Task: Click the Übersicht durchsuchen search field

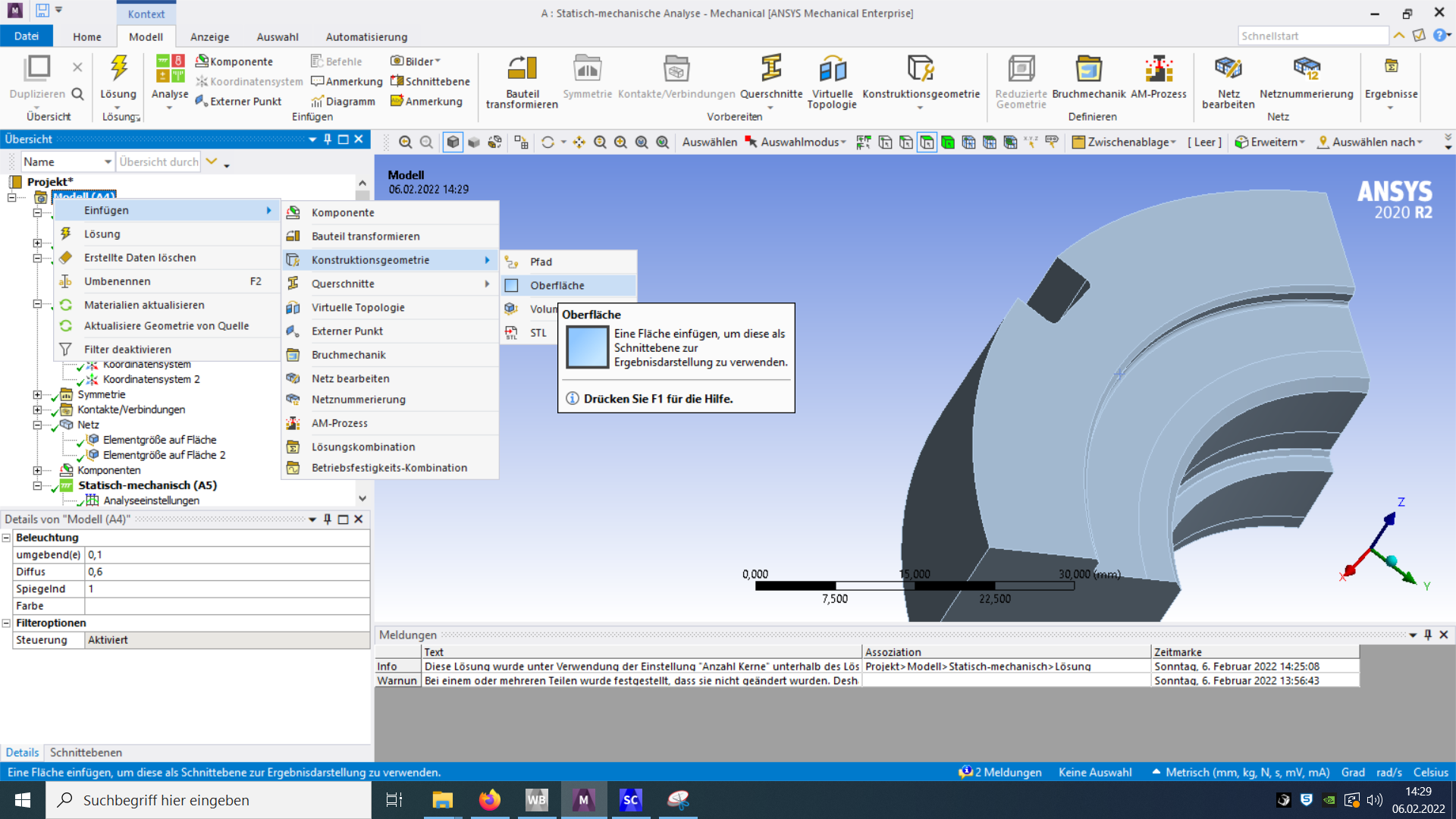Action: pyautogui.click(x=159, y=162)
